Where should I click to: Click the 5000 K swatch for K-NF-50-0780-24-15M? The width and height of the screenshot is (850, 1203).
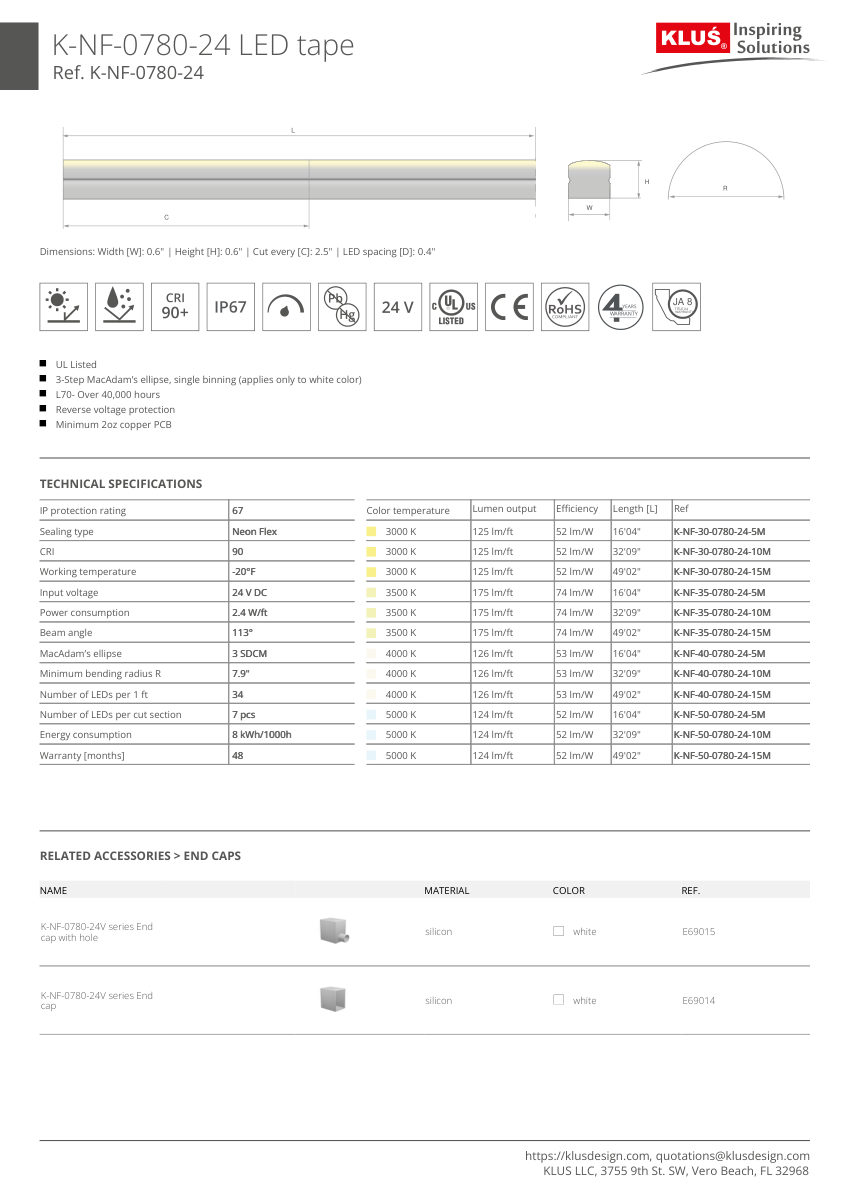coord(371,756)
